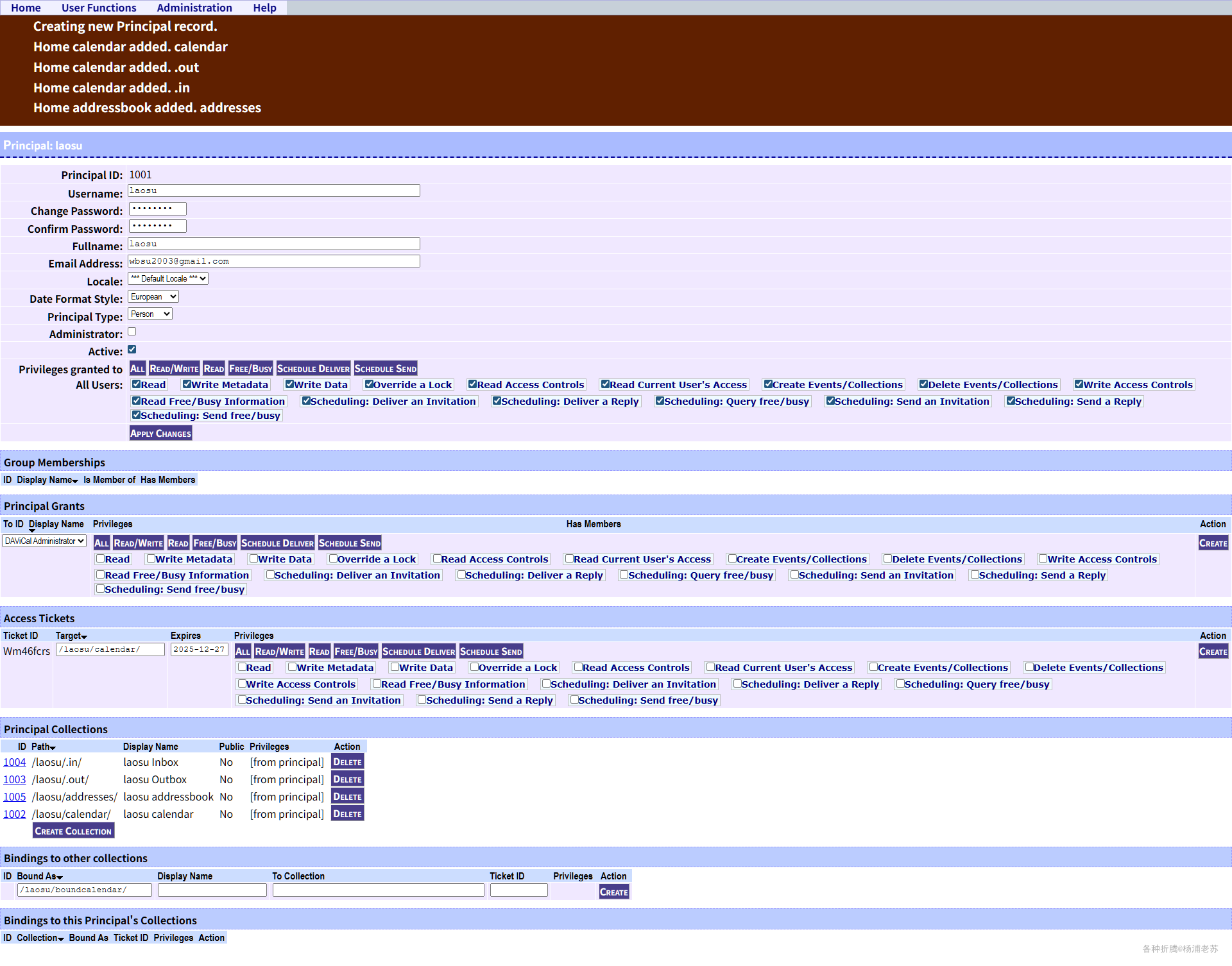Expand the DAViCal Administrator grant selector
Viewport: 1232px width, 966px height.
(44, 541)
